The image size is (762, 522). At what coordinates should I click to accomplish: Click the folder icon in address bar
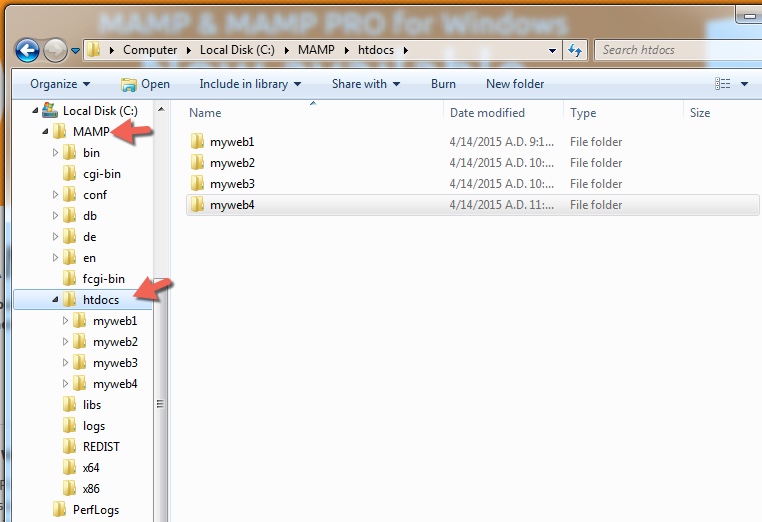pos(93,50)
